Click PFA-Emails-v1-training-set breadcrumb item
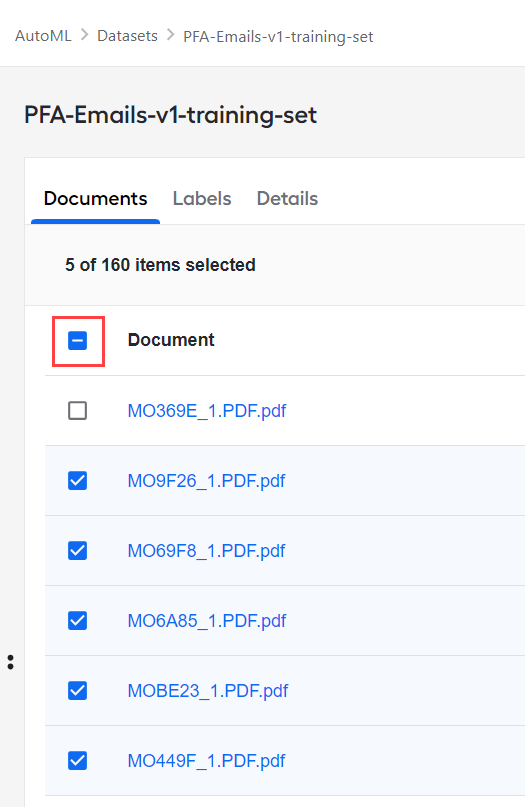Screen dimensions: 525x807 click(x=278, y=37)
